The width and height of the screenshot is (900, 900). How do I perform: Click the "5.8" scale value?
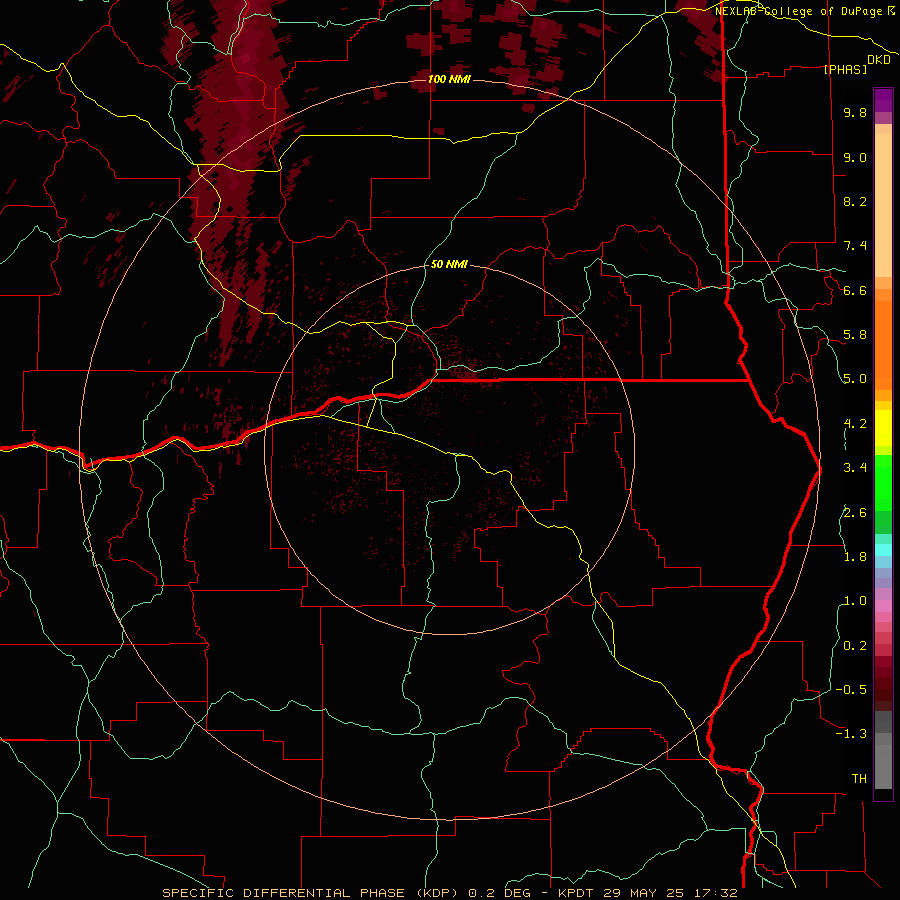855,335
